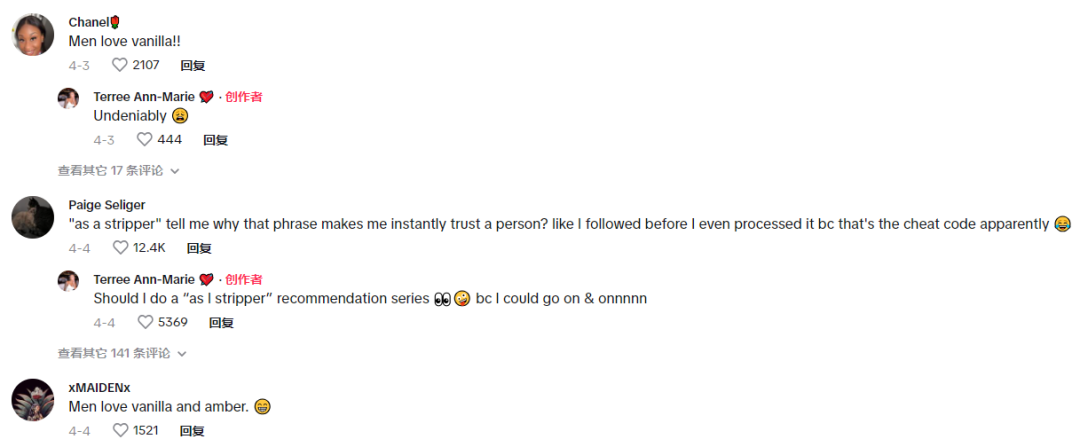Image resolution: width=1080 pixels, height=447 pixels.
Task: Reply to Chanel's comment
Action: 192,65
